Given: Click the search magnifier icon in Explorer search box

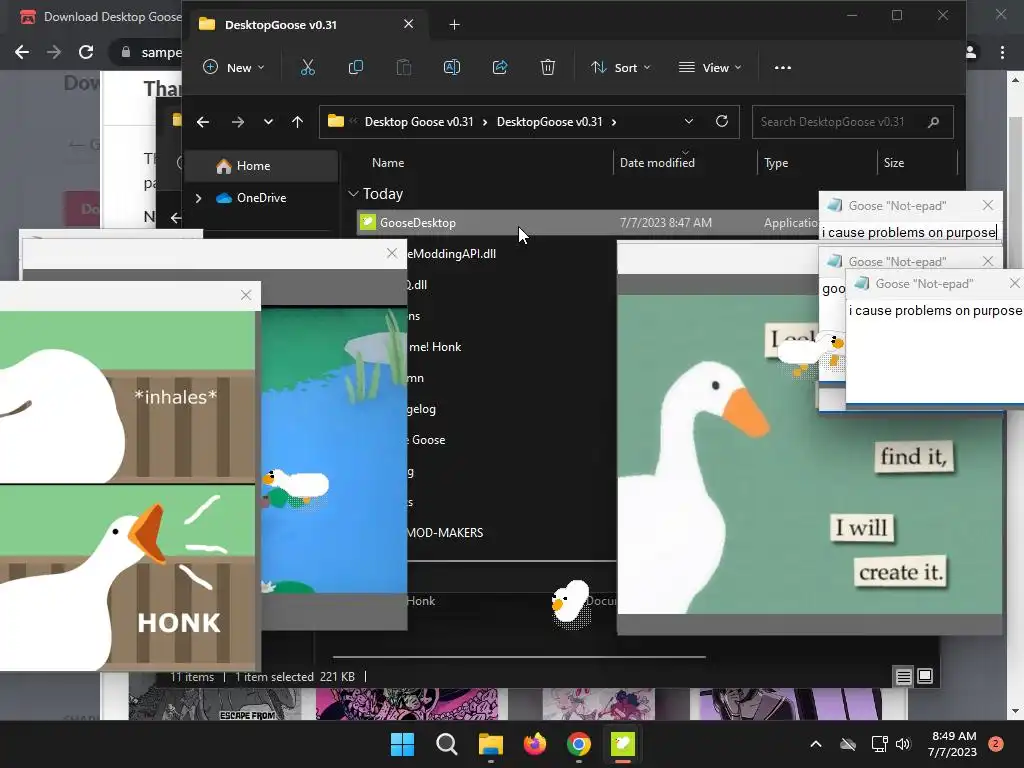Looking at the screenshot, I should 933,122.
